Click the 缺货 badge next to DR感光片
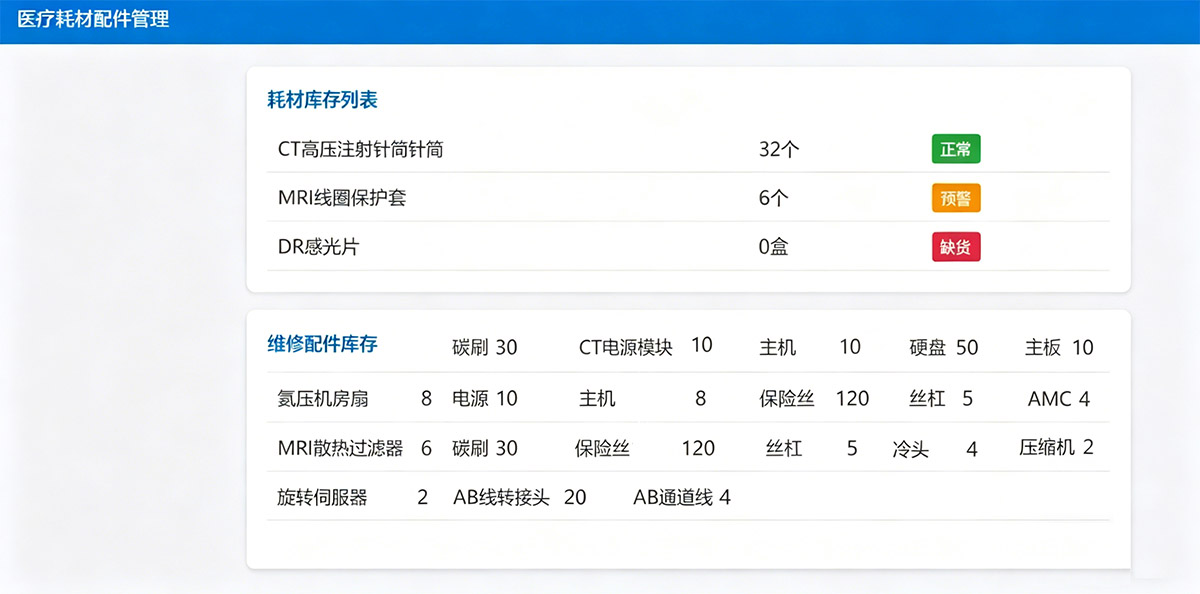 click(955, 247)
